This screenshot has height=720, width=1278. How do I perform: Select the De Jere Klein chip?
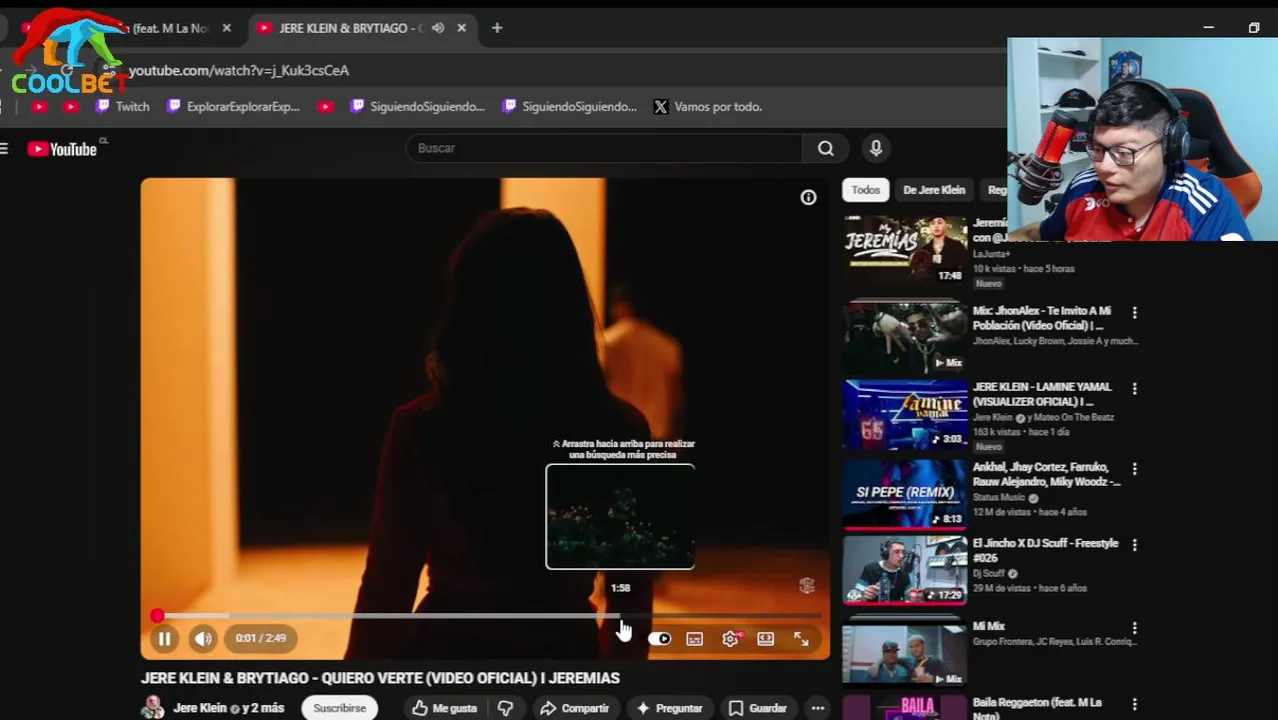click(934, 190)
